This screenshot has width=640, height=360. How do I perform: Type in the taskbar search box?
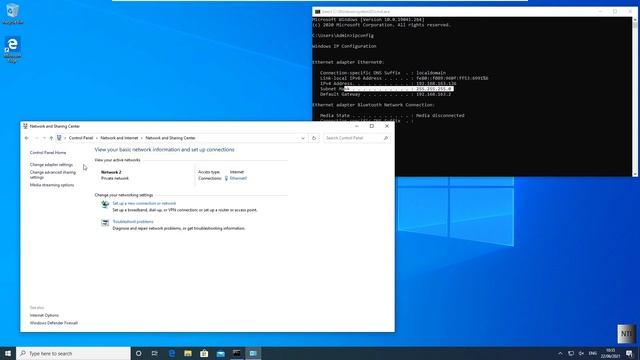pyautogui.click(x=73, y=353)
